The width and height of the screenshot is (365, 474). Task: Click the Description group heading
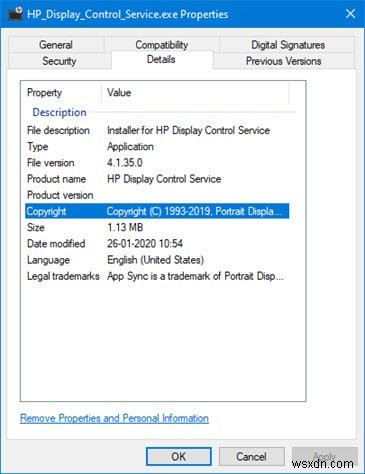(59, 112)
